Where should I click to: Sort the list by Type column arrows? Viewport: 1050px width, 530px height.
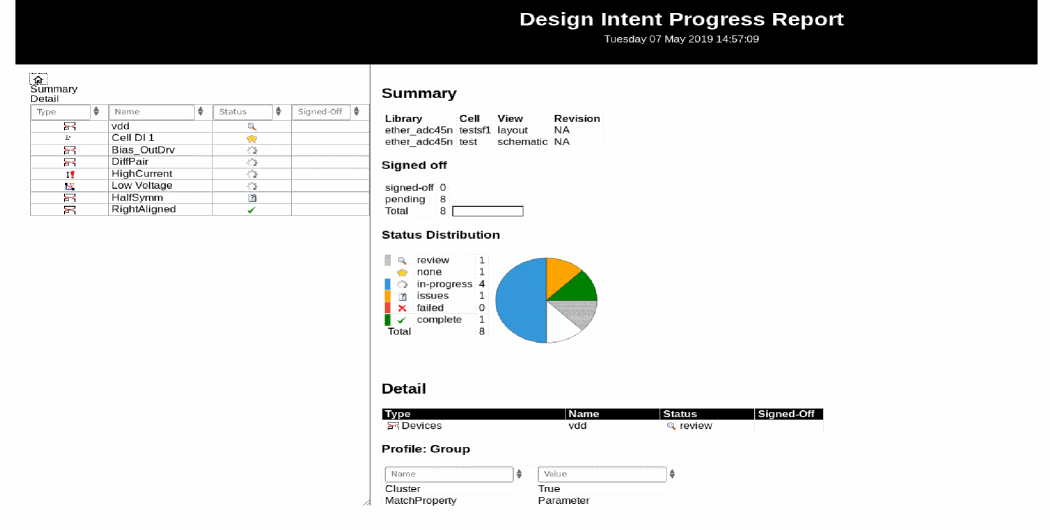click(97, 112)
